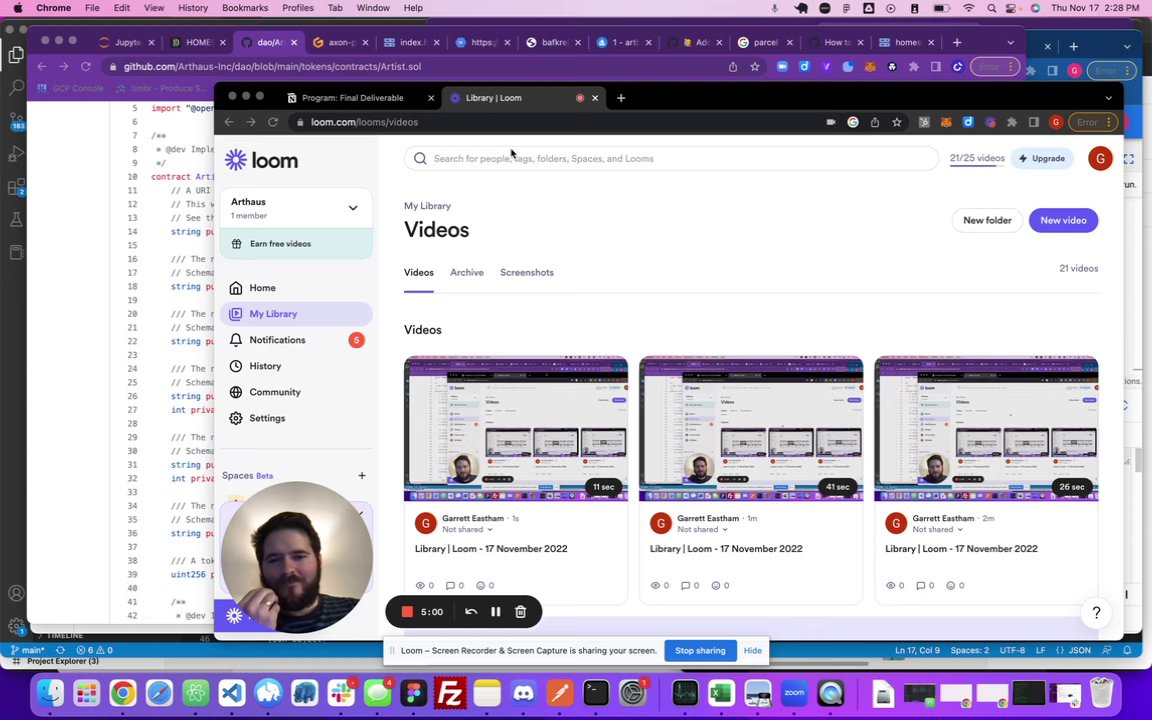
Task: Open Finder from the Dock
Action: coord(51,693)
